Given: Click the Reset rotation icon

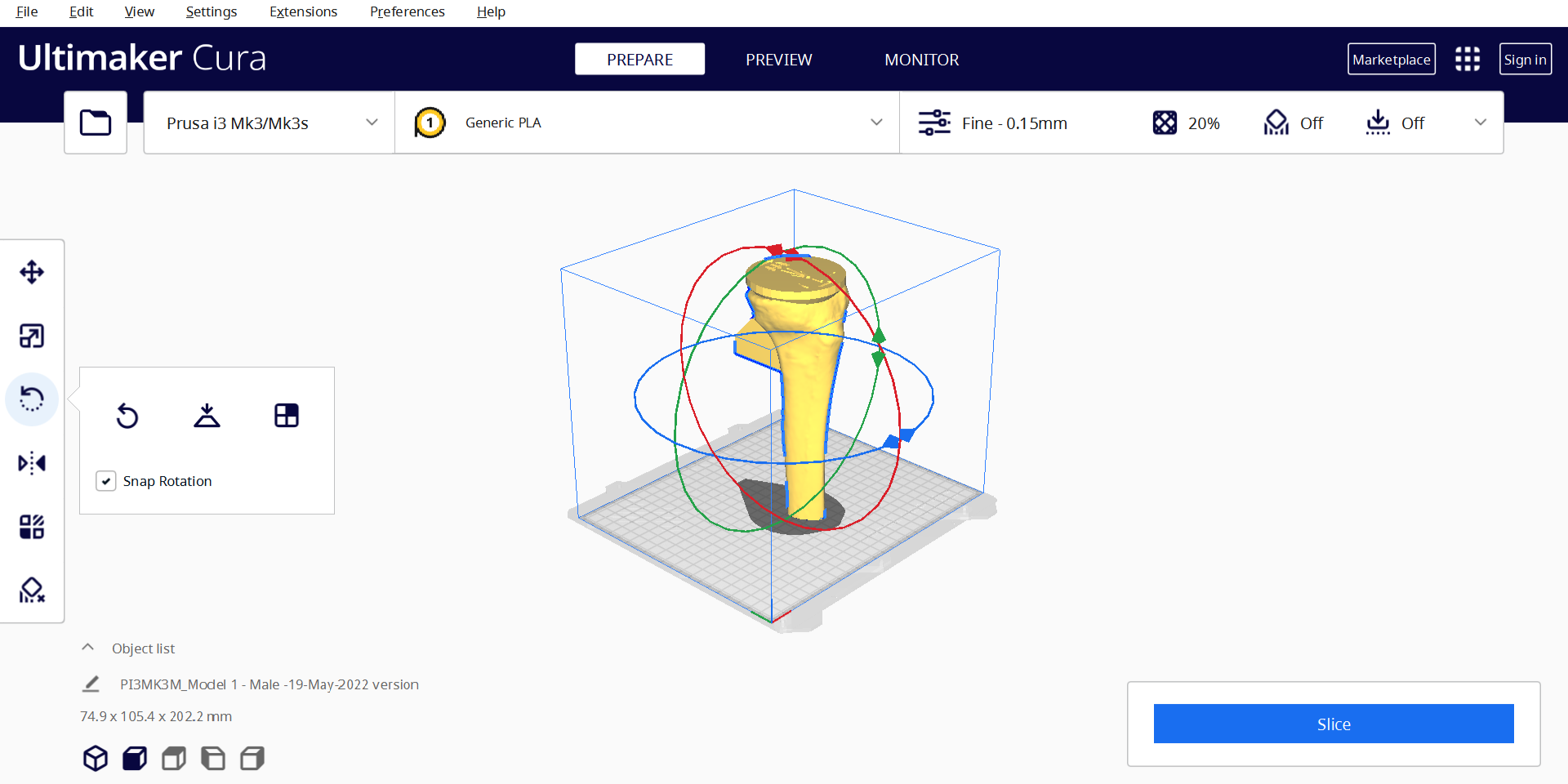Looking at the screenshot, I should 127,416.
